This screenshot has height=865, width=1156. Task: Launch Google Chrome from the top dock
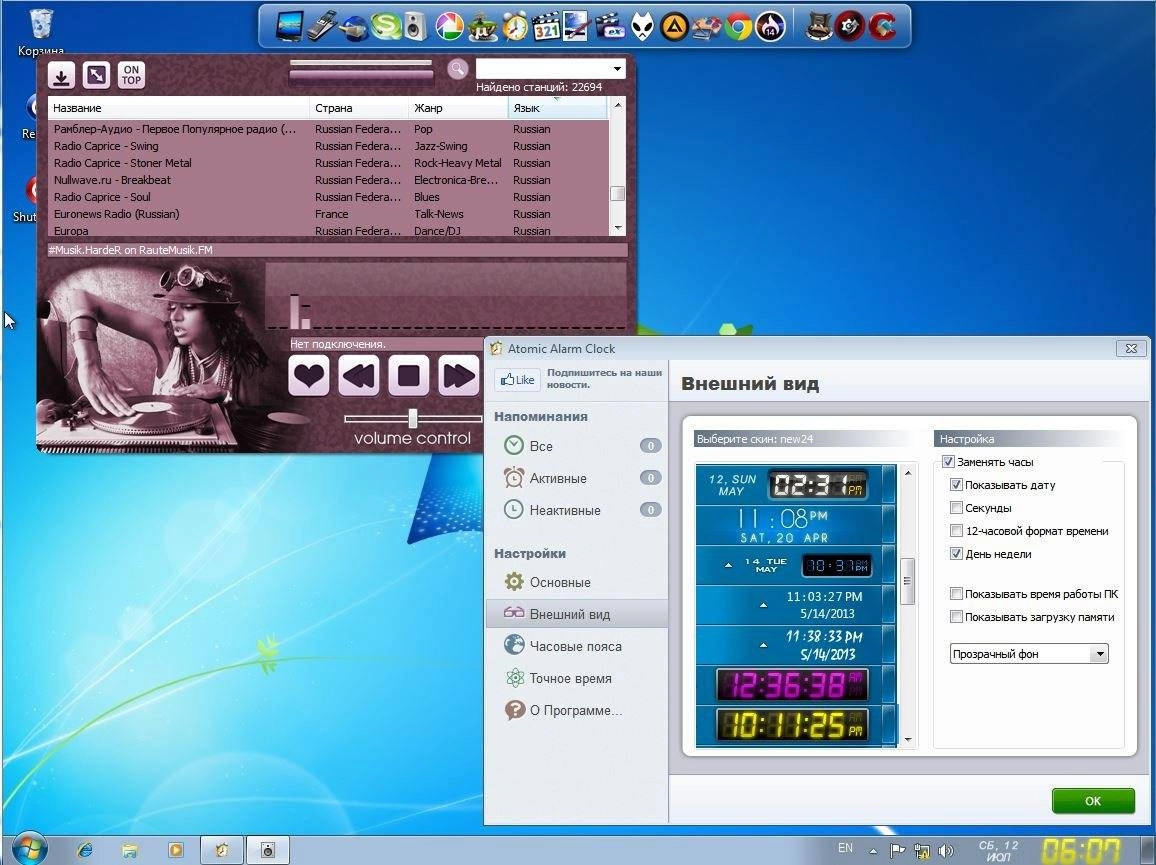coord(738,27)
